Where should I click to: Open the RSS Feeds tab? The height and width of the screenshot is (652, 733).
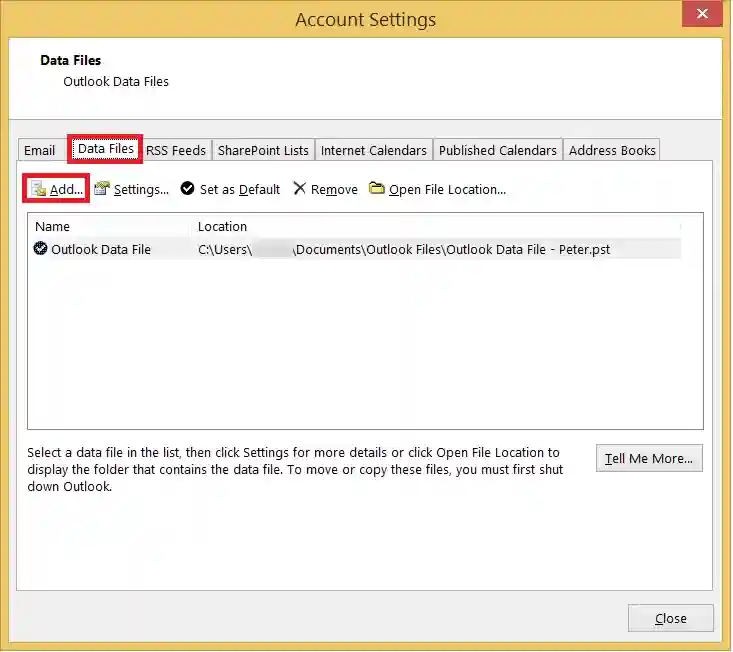(176, 150)
